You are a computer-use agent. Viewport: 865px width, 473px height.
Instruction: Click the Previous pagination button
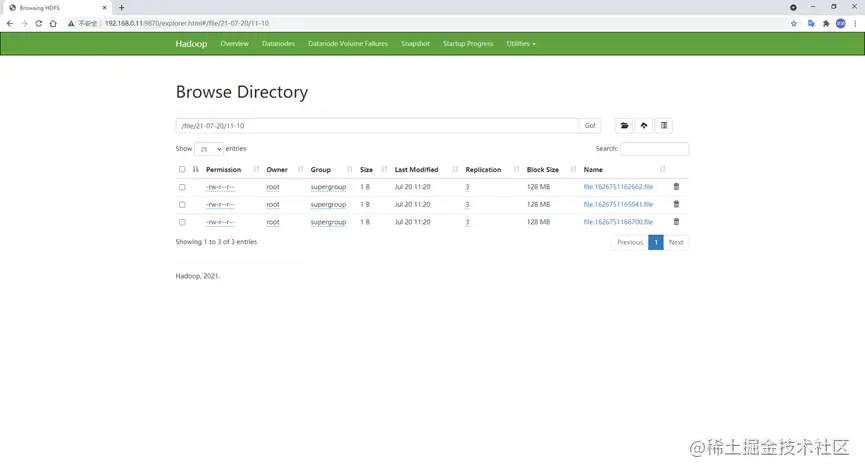[630, 242]
